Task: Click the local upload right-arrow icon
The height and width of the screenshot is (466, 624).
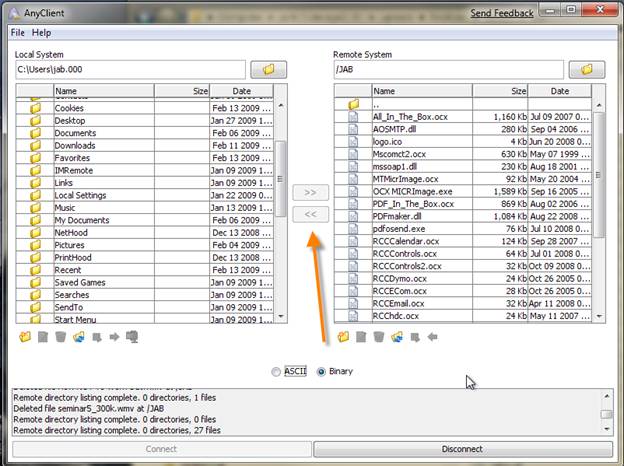Action: pos(115,337)
